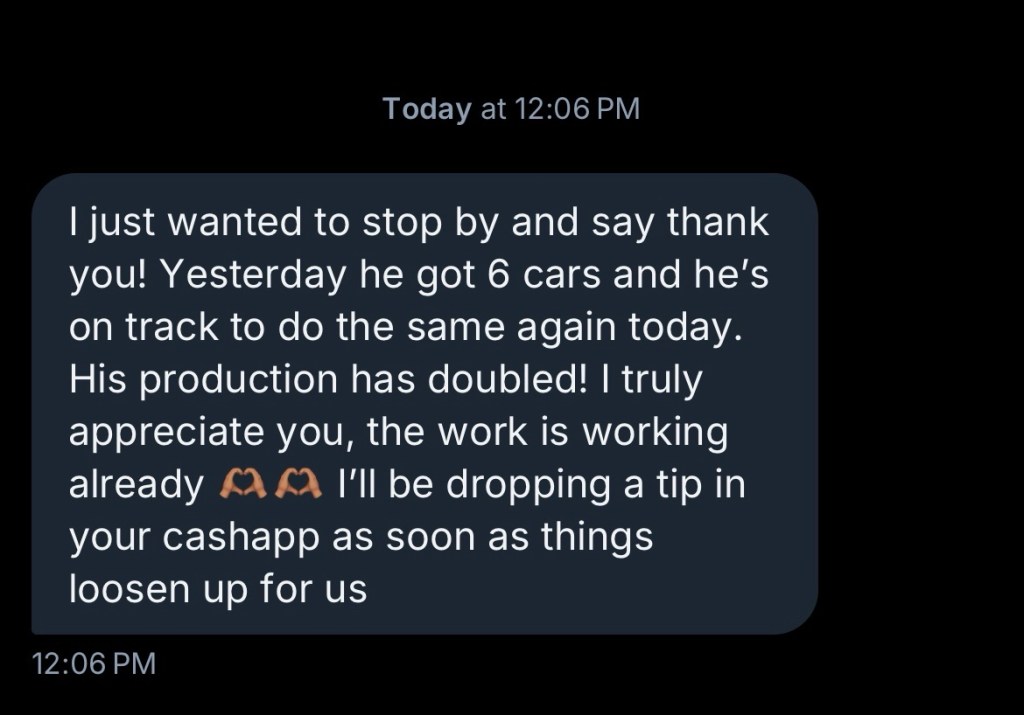Click the 12:06 PM timestamp below the message
This screenshot has height=715, width=1024.
click(94, 663)
